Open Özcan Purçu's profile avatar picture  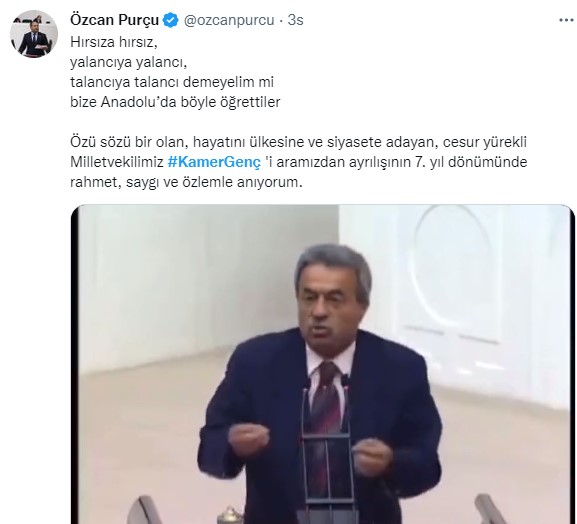coord(33,34)
